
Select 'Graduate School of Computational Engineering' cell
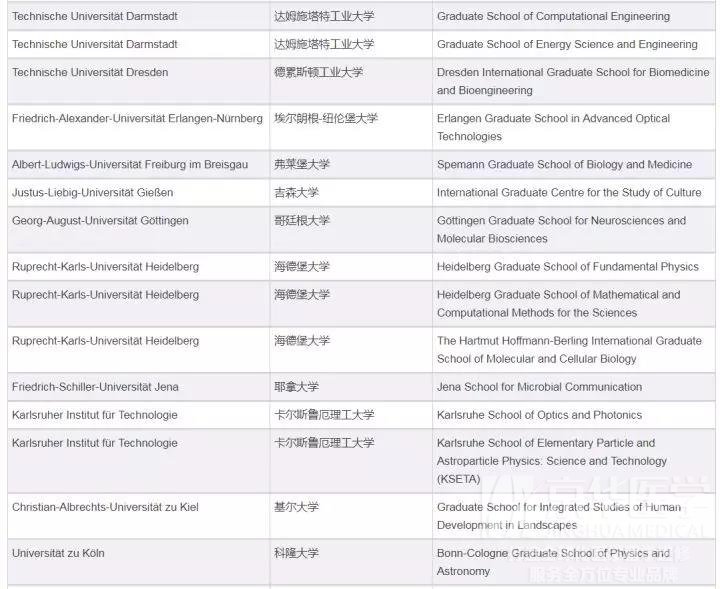tap(574, 17)
